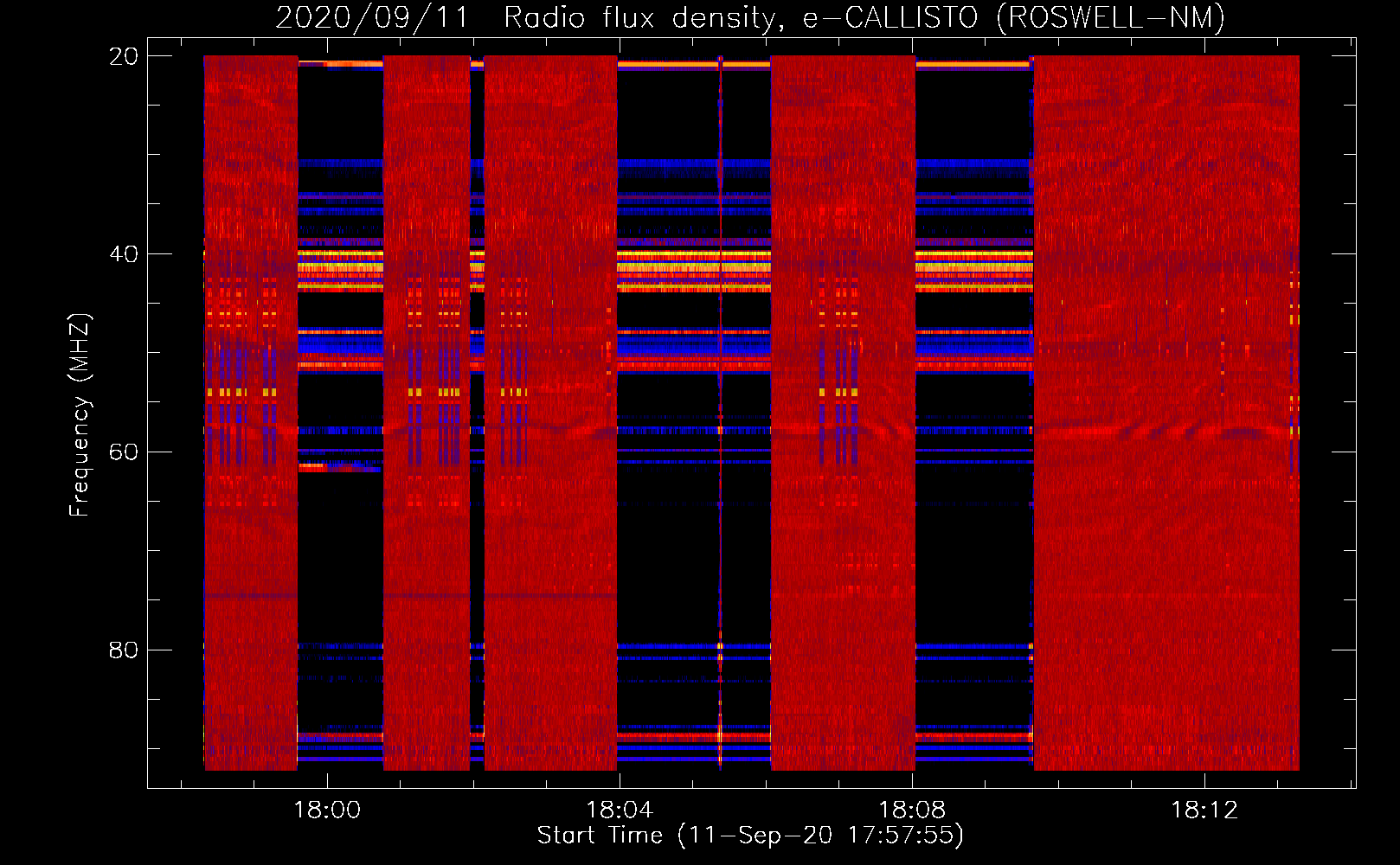Click the 80 frequency tick label
The image size is (1400, 865).
pos(124,650)
